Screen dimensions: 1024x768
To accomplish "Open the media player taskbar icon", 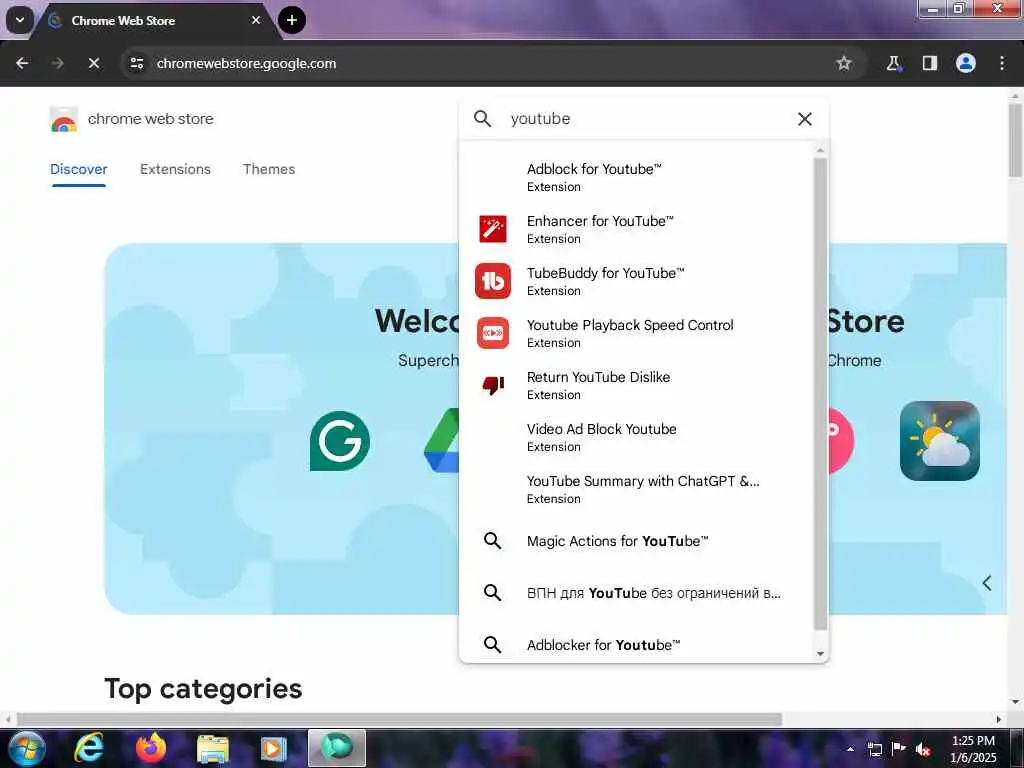I will point(274,749).
